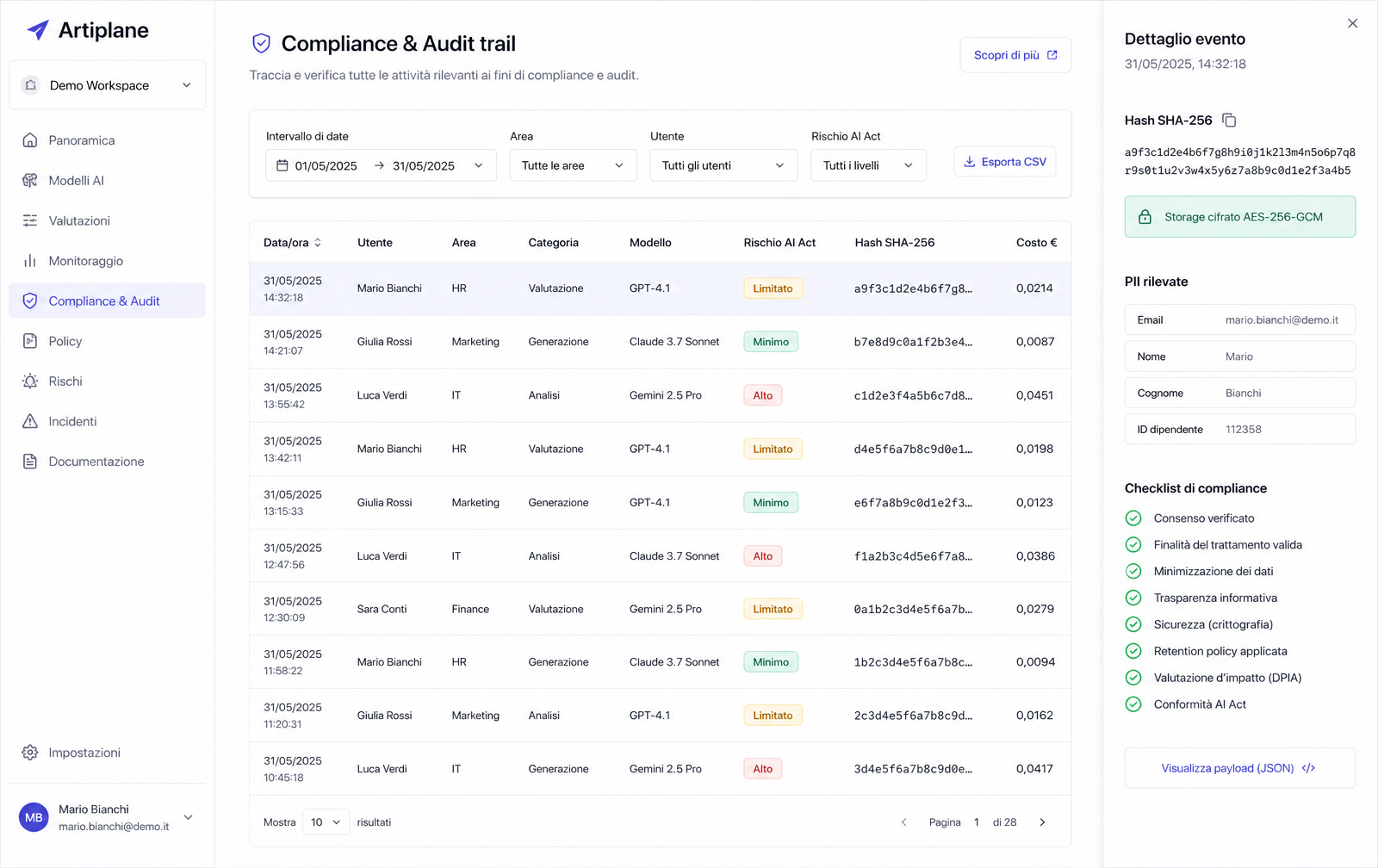Click the download icon on Esporta CSV
The height and width of the screenshot is (868, 1378).
click(969, 162)
